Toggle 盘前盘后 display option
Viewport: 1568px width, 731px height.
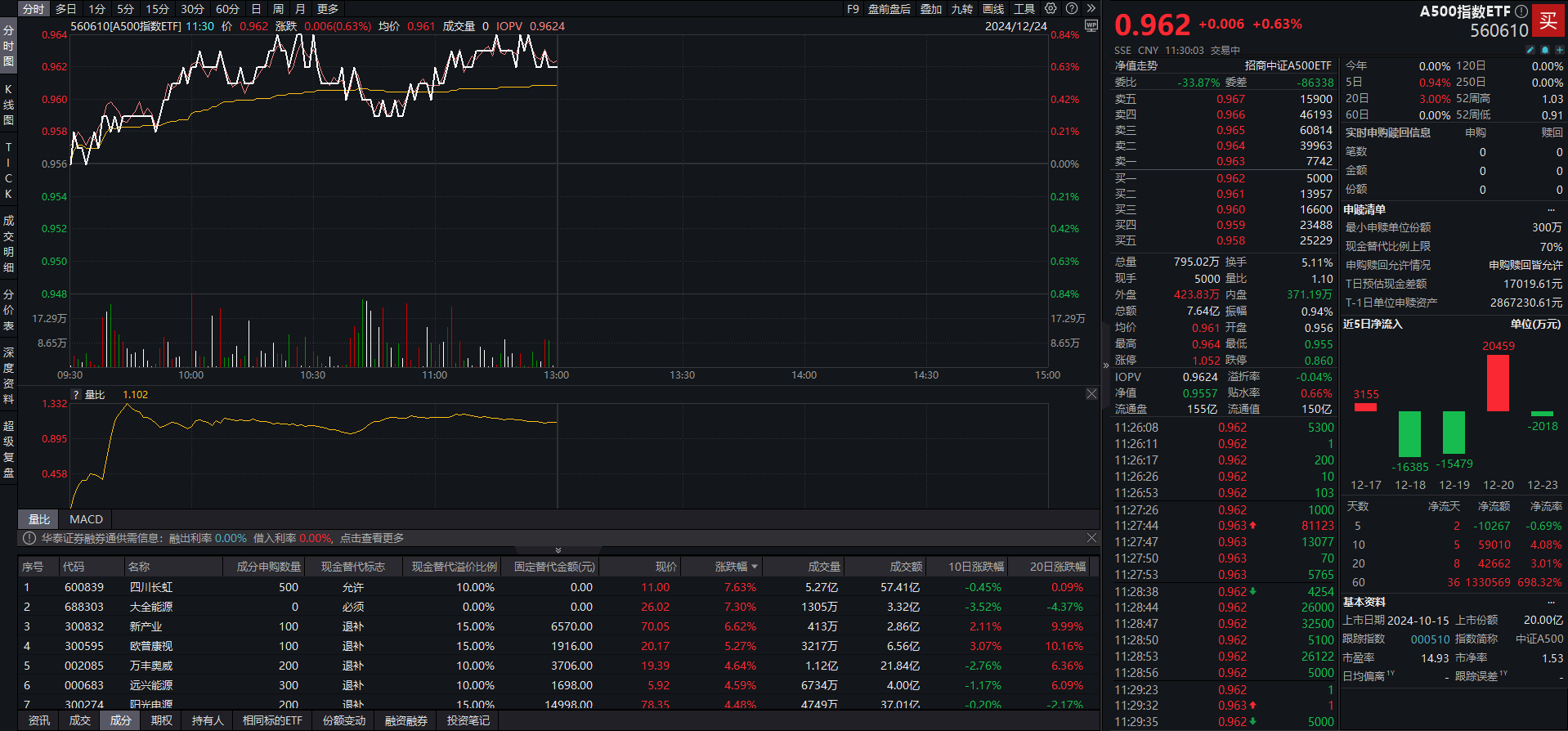(x=889, y=9)
